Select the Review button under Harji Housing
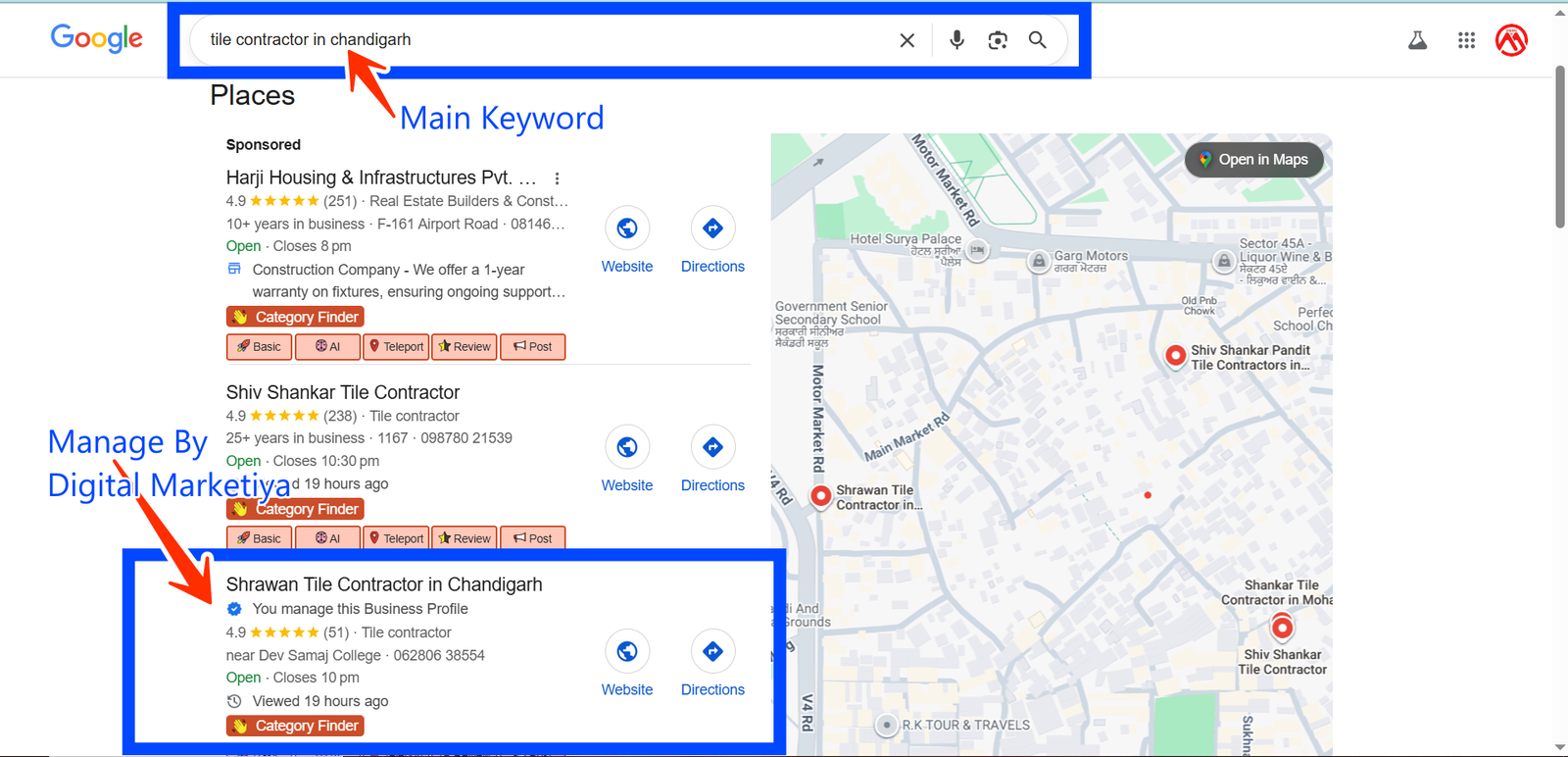Viewport: 1568px width, 757px height. pyautogui.click(x=465, y=346)
